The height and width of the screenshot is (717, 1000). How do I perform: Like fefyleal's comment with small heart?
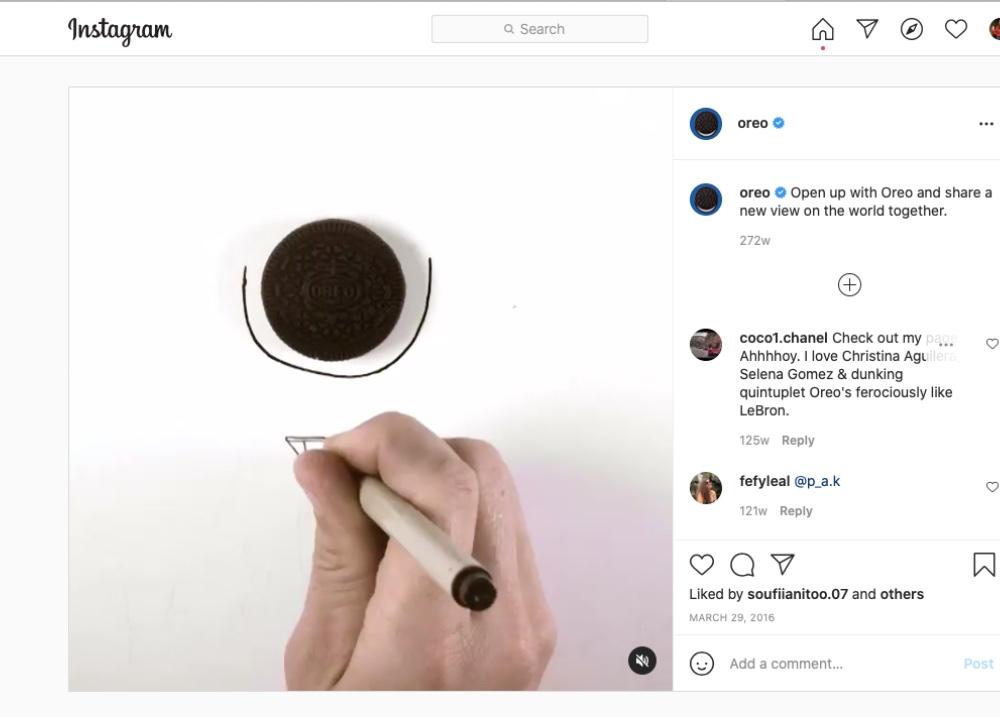(992, 487)
